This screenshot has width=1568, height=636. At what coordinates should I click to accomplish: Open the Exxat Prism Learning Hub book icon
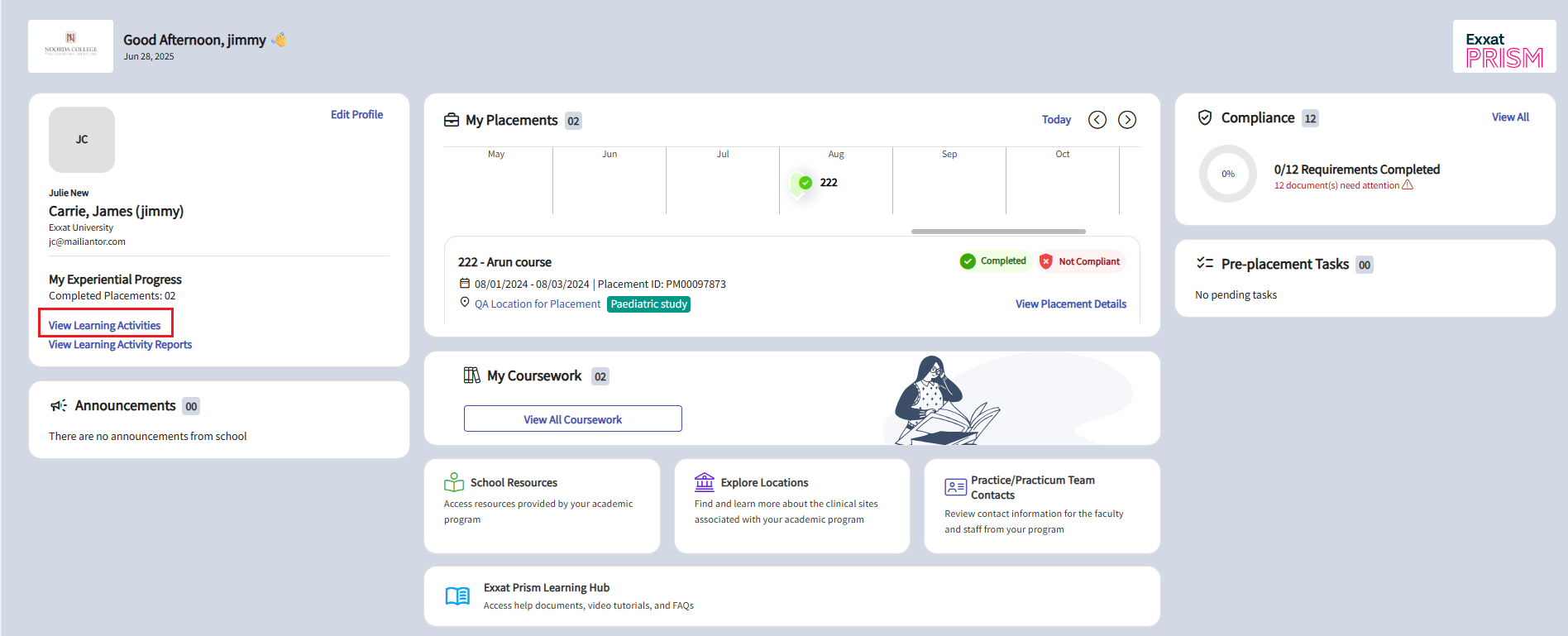457,596
